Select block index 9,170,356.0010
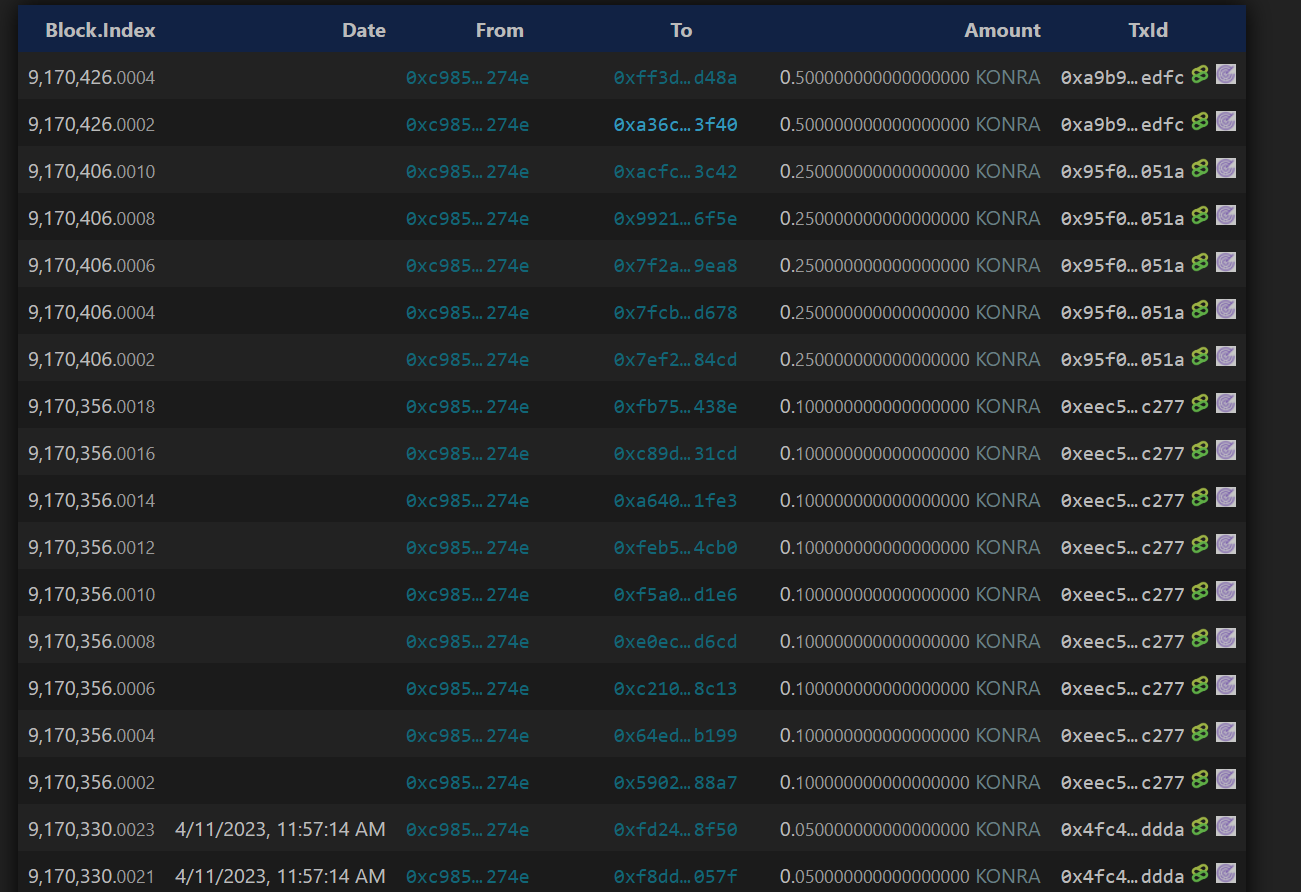The height and width of the screenshot is (892, 1301). click(x=92, y=594)
